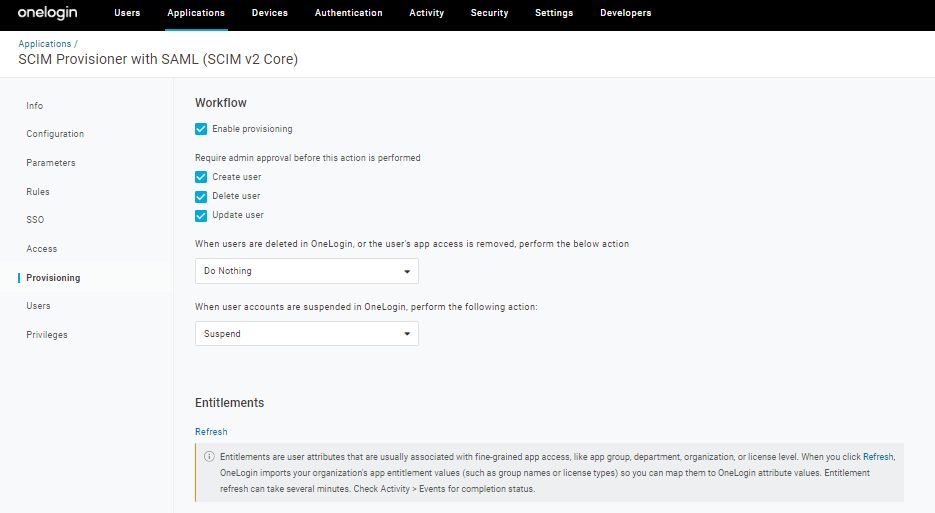Open the Developers menu
Image resolution: width=935 pixels, height=513 pixels.
626,13
